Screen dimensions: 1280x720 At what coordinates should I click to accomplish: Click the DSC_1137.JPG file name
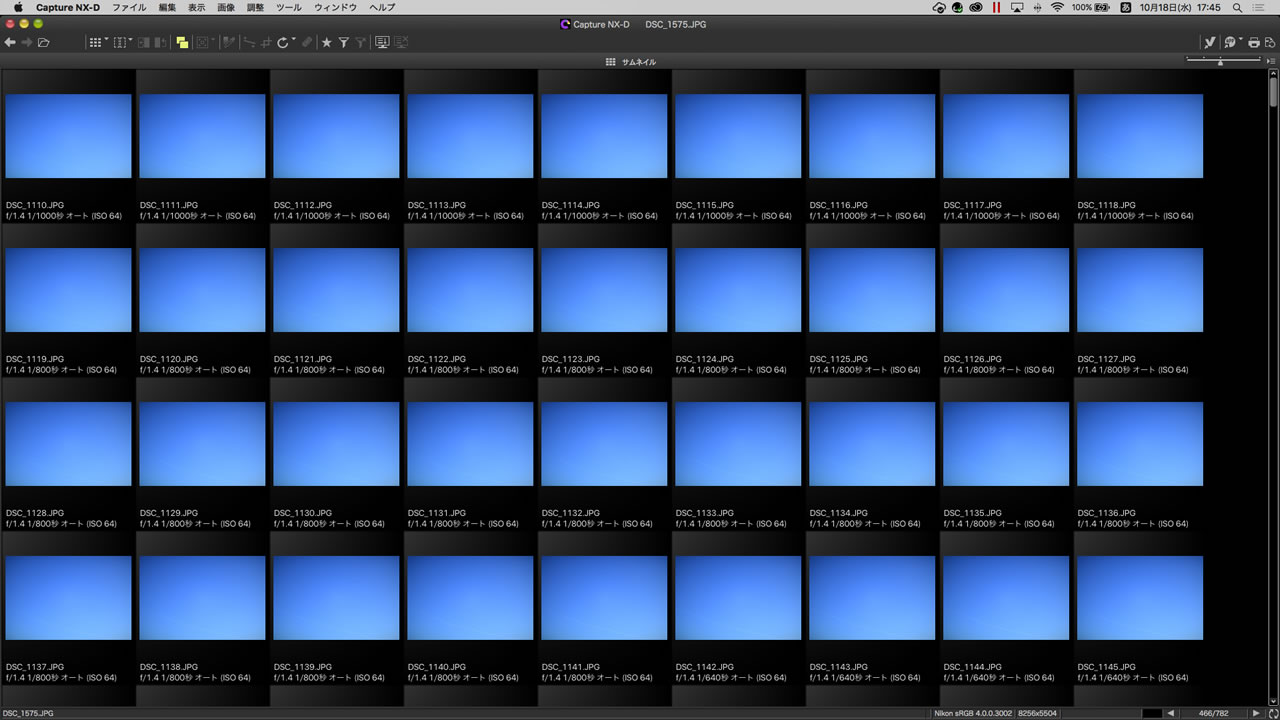click(x=35, y=667)
